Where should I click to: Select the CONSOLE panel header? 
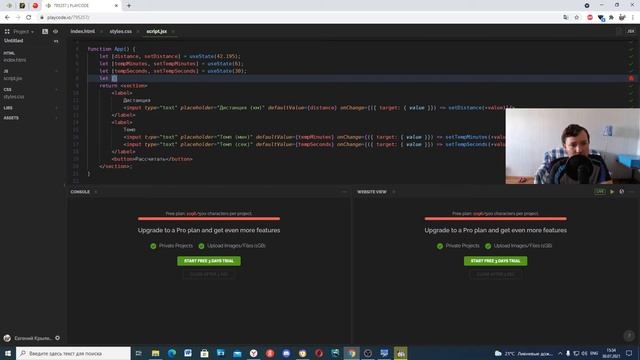[80, 192]
